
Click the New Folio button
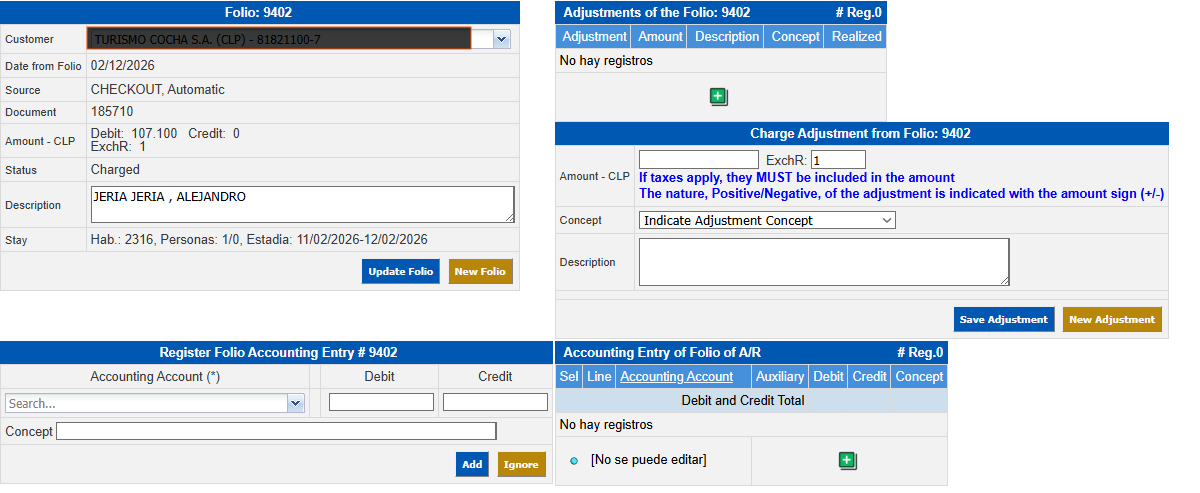click(480, 271)
